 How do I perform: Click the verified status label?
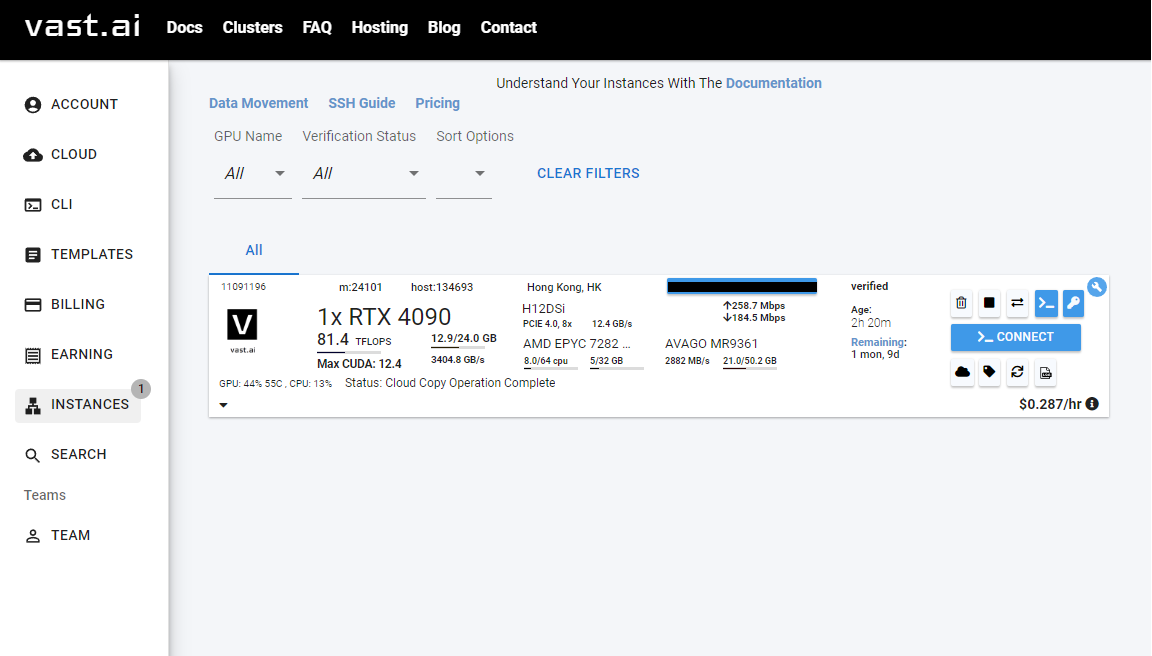(x=869, y=286)
